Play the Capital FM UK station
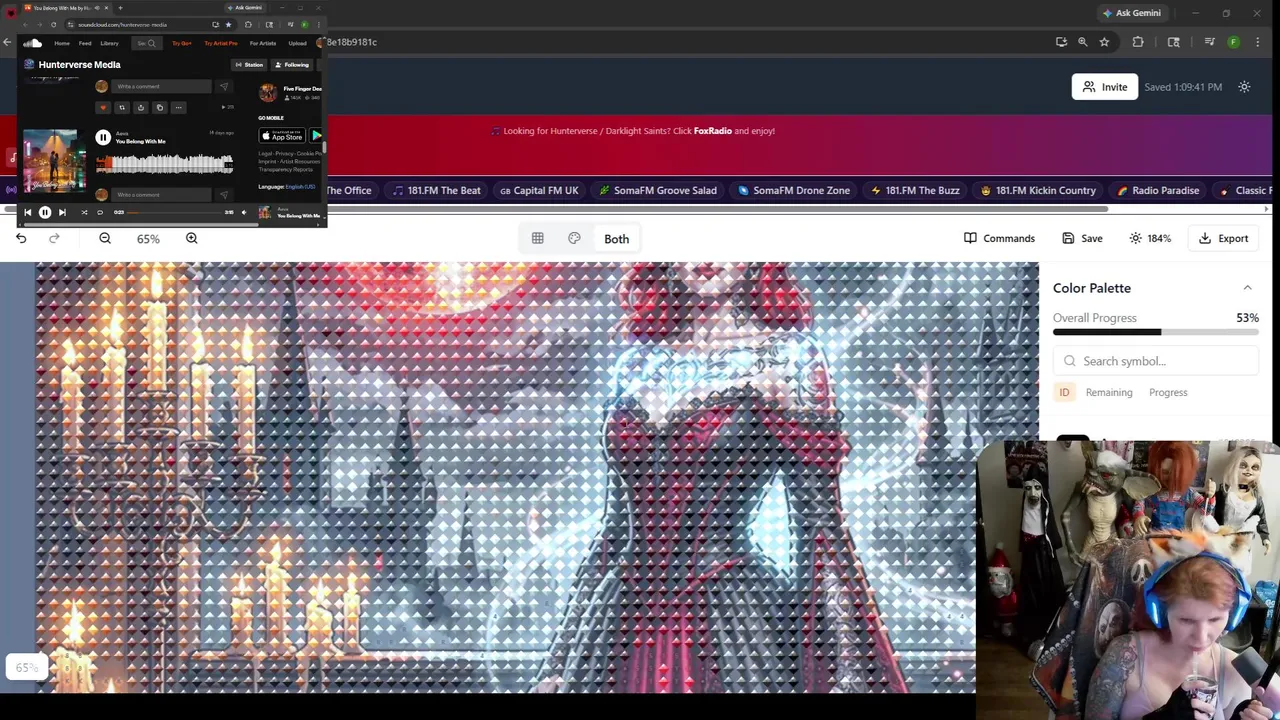1280x720 pixels. [539, 190]
